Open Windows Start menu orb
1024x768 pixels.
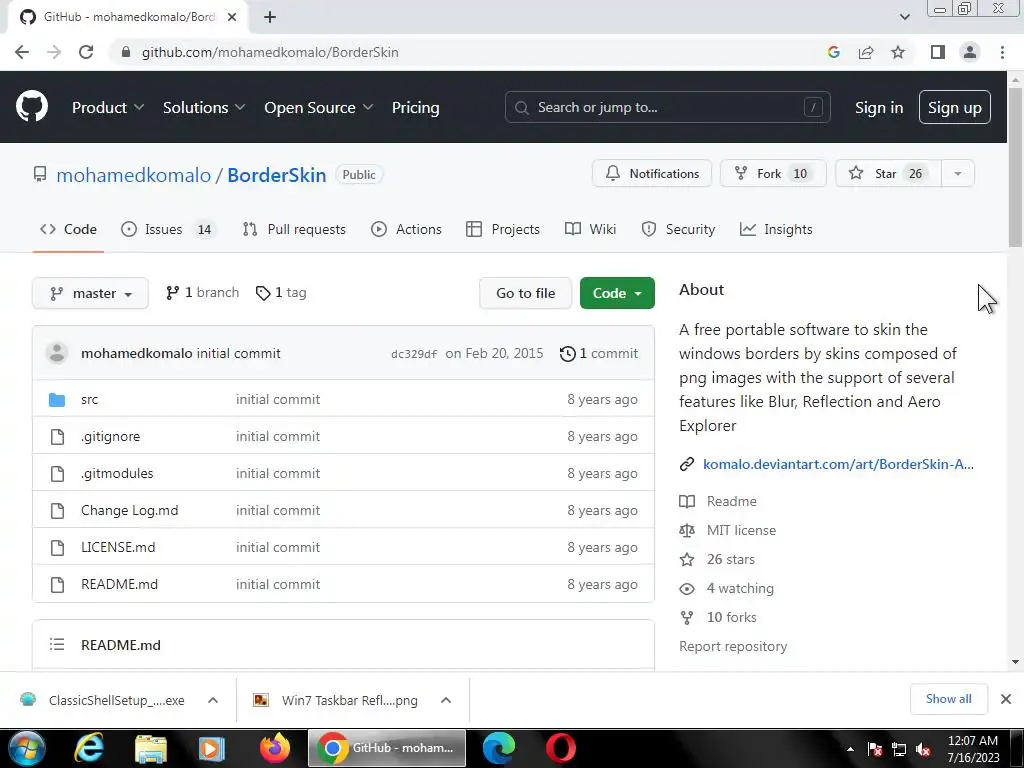click(x=27, y=748)
